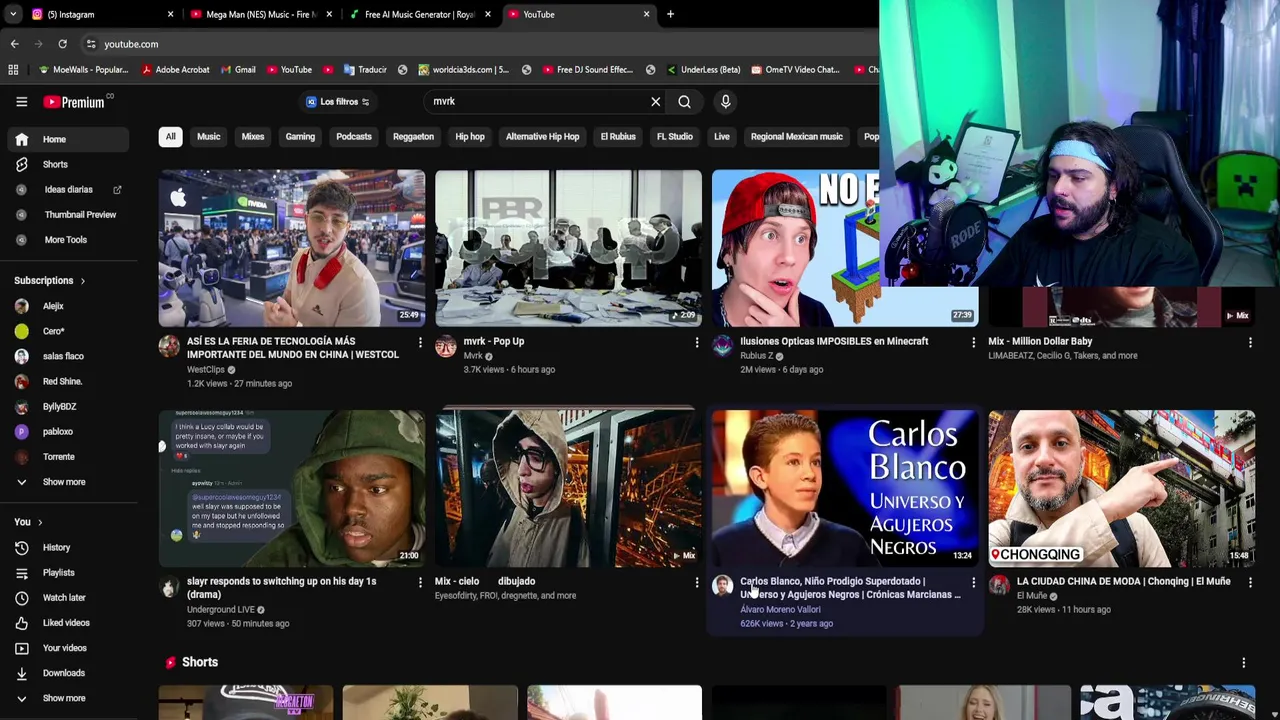Select Regional Mexican music chip
Viewport: 1280px width, 720px height.
click(797, 137)
